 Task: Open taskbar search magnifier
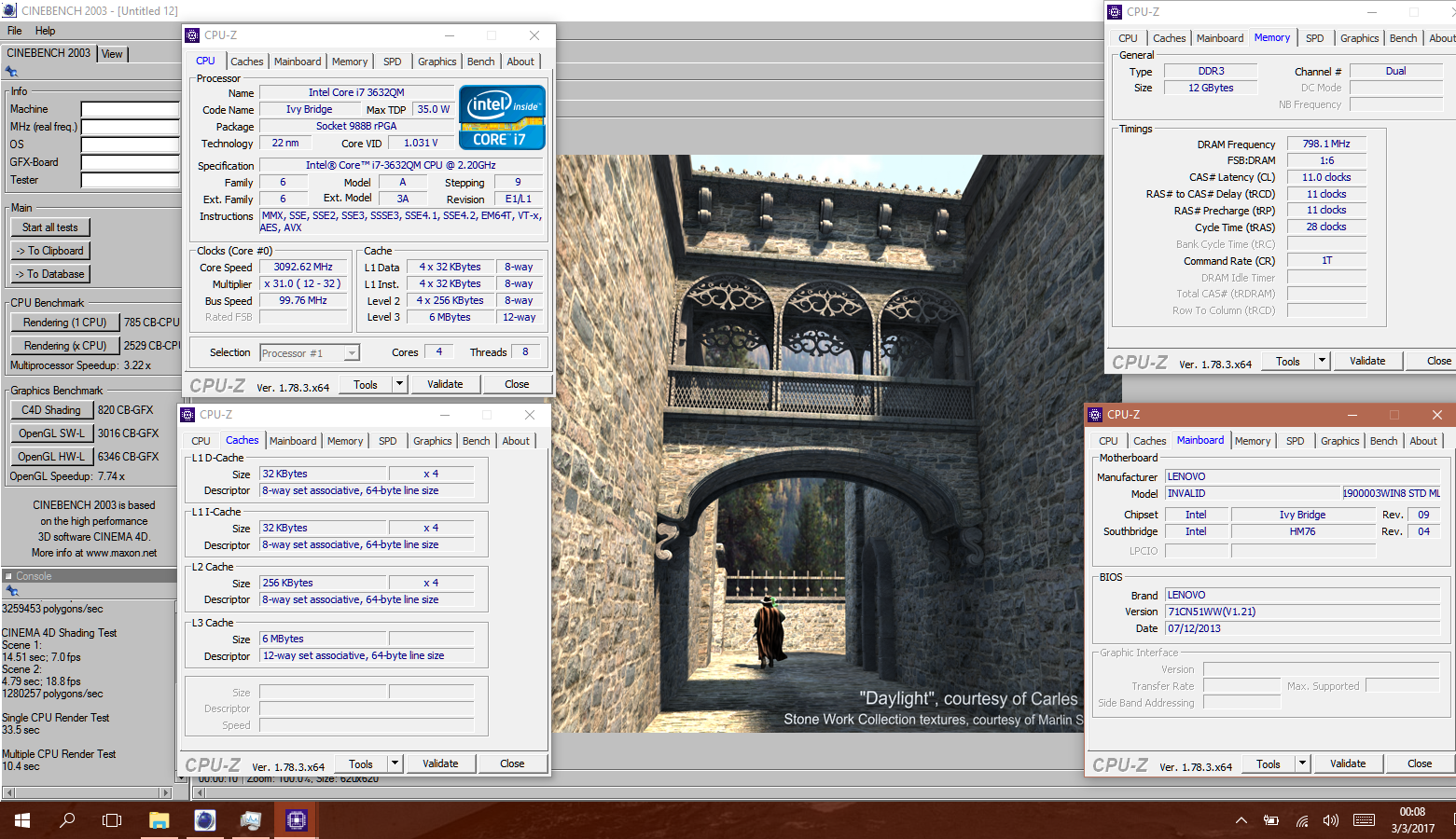[x=67, y=820]
